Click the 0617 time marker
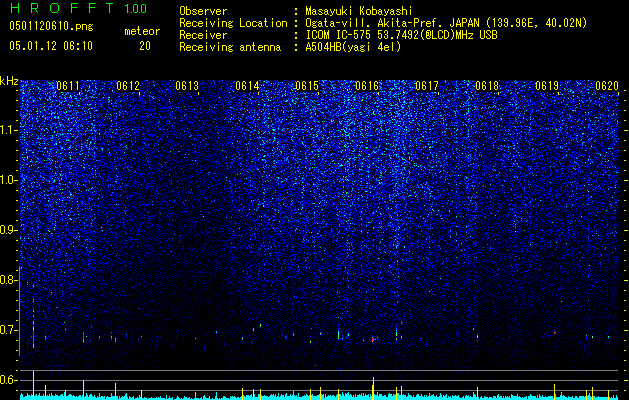This screenshot has width=629, height=400. tap(427, 86)
